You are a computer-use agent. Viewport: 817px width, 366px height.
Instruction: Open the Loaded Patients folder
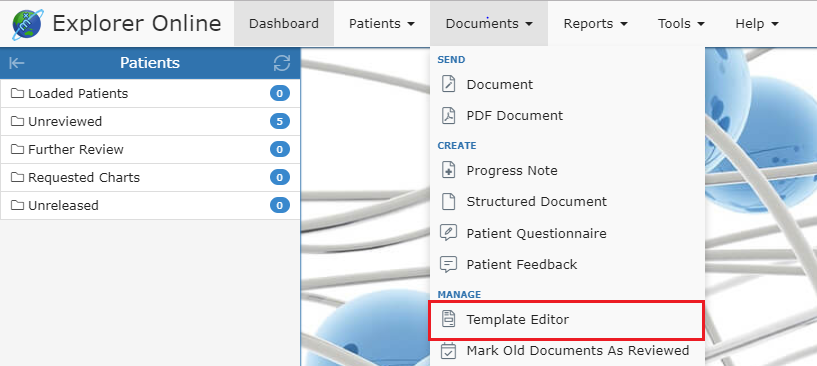click(150, 94)
